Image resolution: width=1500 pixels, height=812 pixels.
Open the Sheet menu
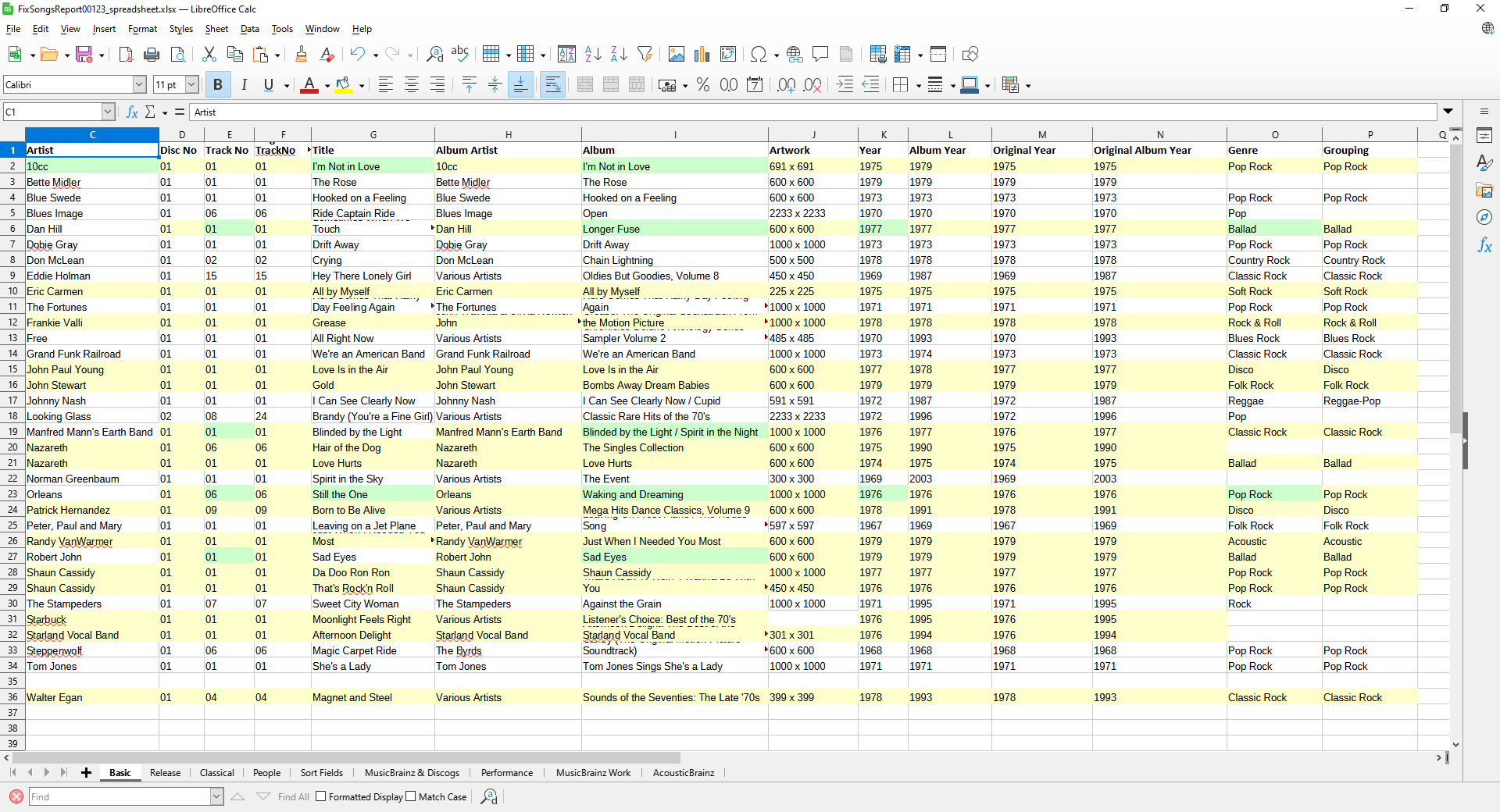(216, 29)
